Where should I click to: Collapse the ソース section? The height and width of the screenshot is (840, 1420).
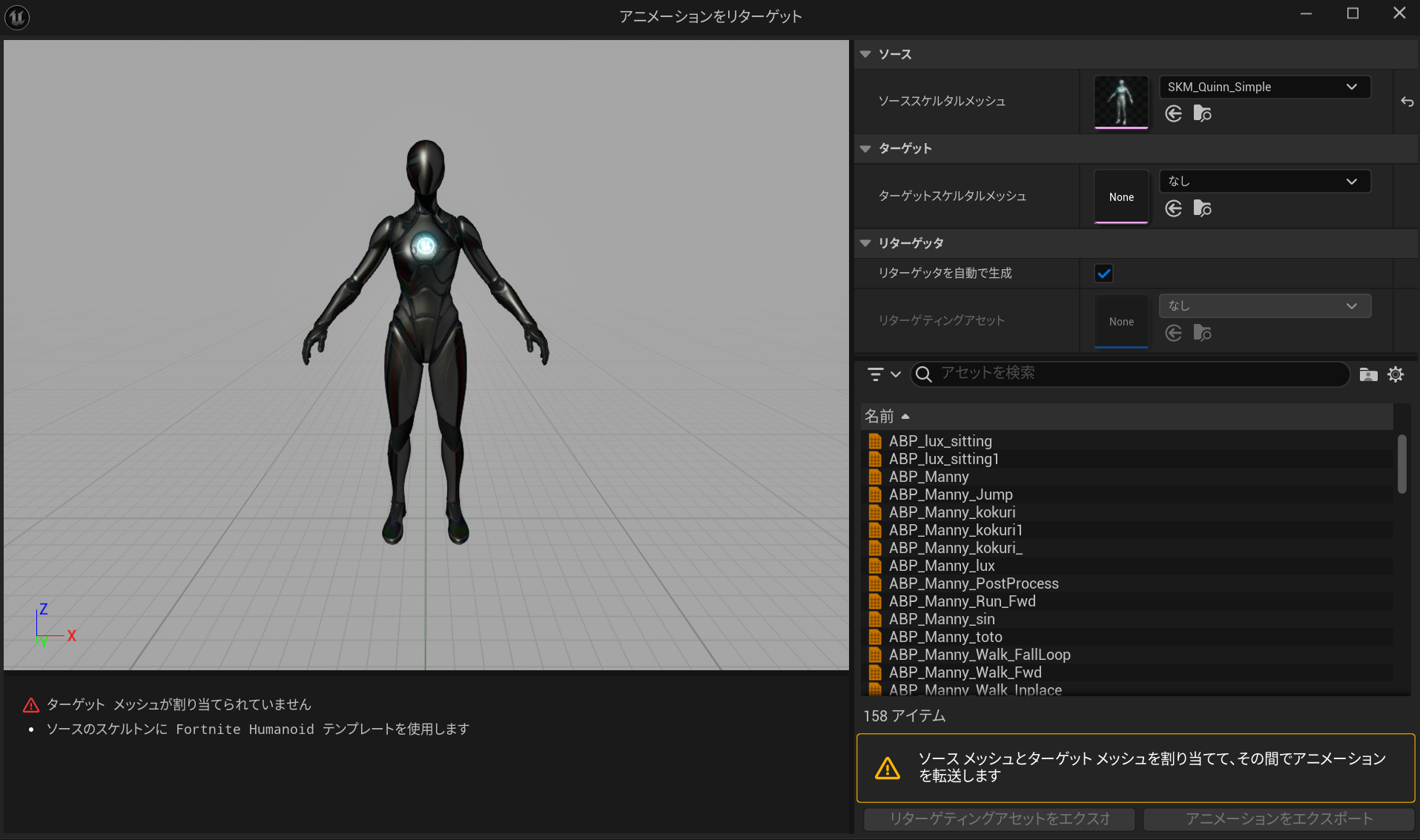[x=865, y=54]
